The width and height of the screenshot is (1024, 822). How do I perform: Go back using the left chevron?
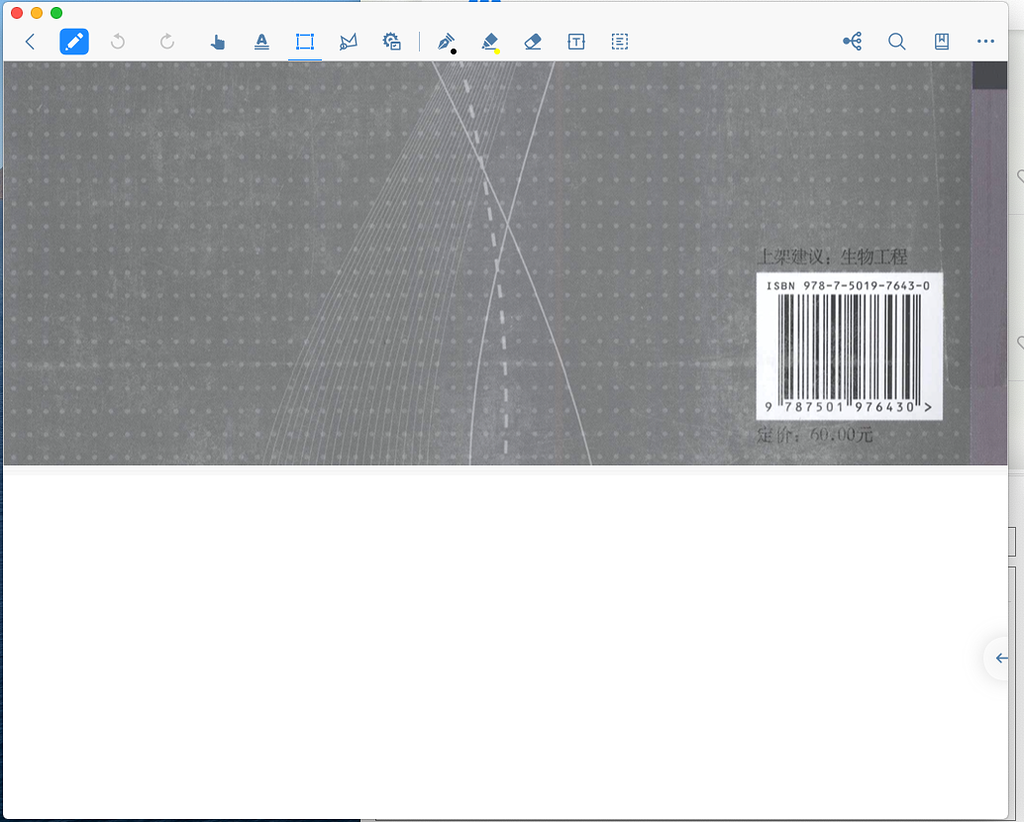pos(30,42)
